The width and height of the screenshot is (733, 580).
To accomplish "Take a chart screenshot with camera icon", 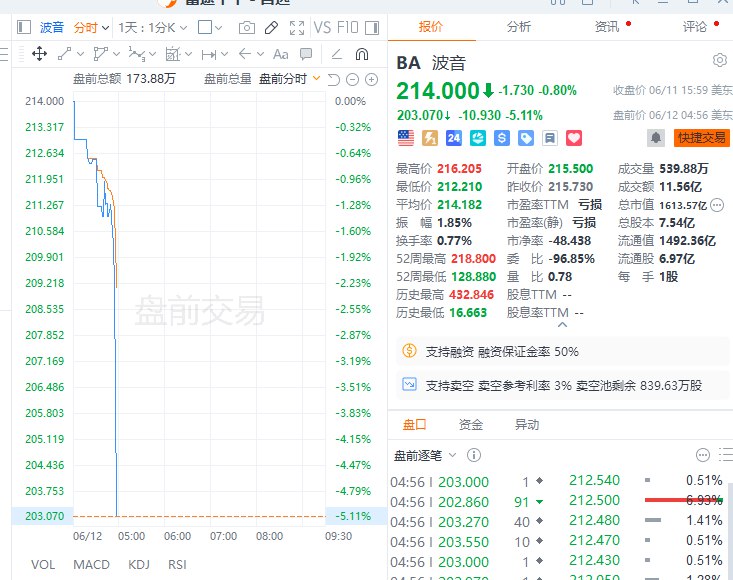I will [x=247, y=28].
